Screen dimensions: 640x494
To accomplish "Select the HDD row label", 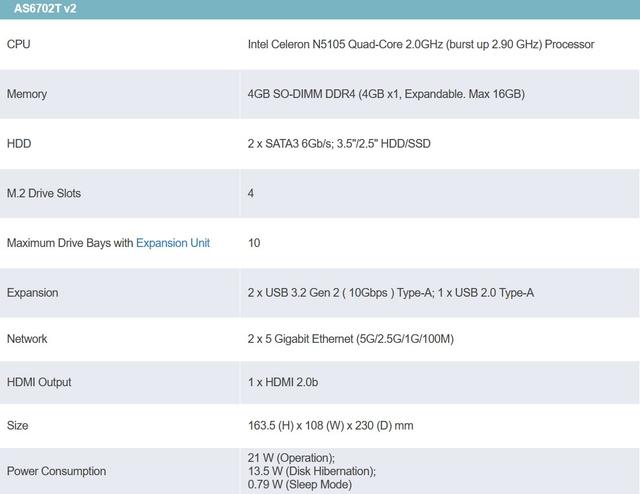I will click(x=19, y=144).
